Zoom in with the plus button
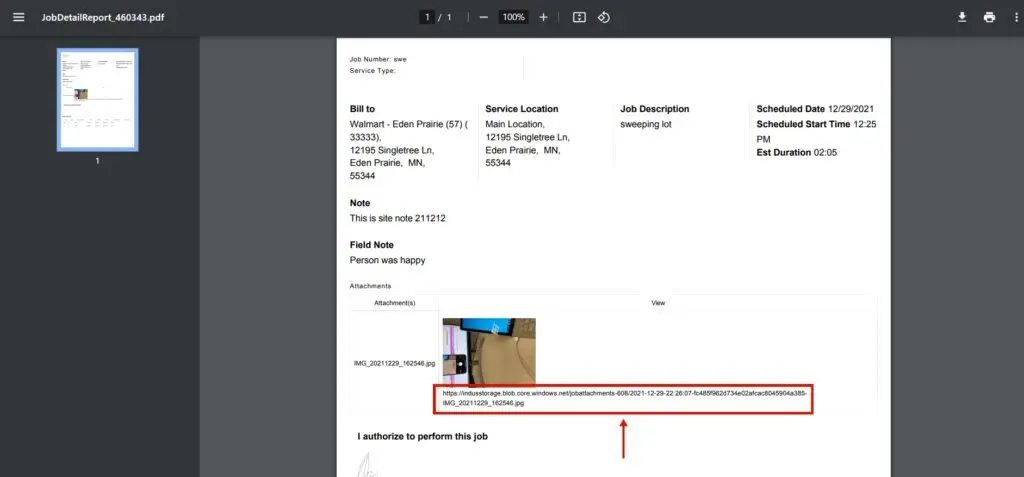 click(x=543, y=17)
